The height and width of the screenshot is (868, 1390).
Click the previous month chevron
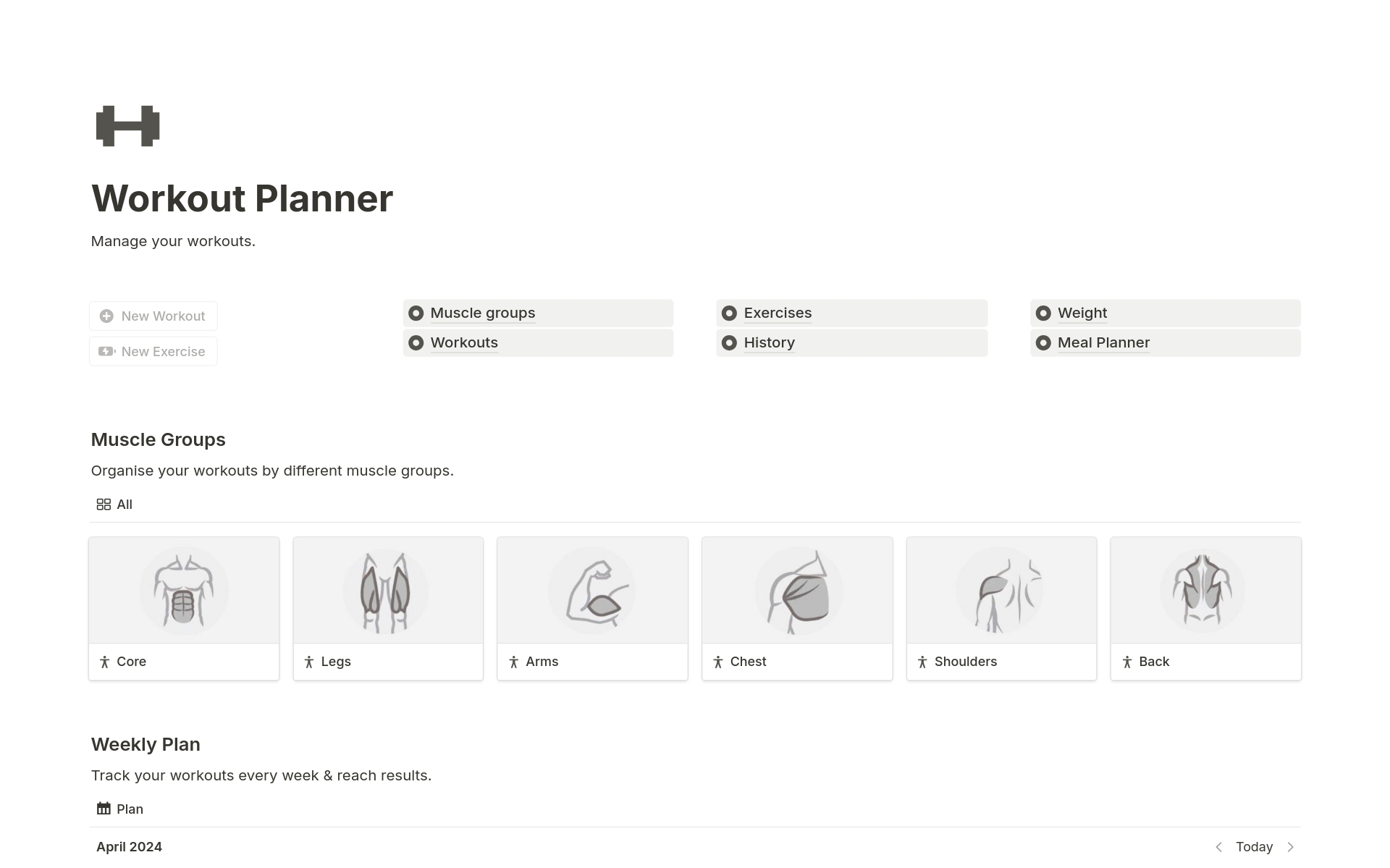coord(1219,846)
